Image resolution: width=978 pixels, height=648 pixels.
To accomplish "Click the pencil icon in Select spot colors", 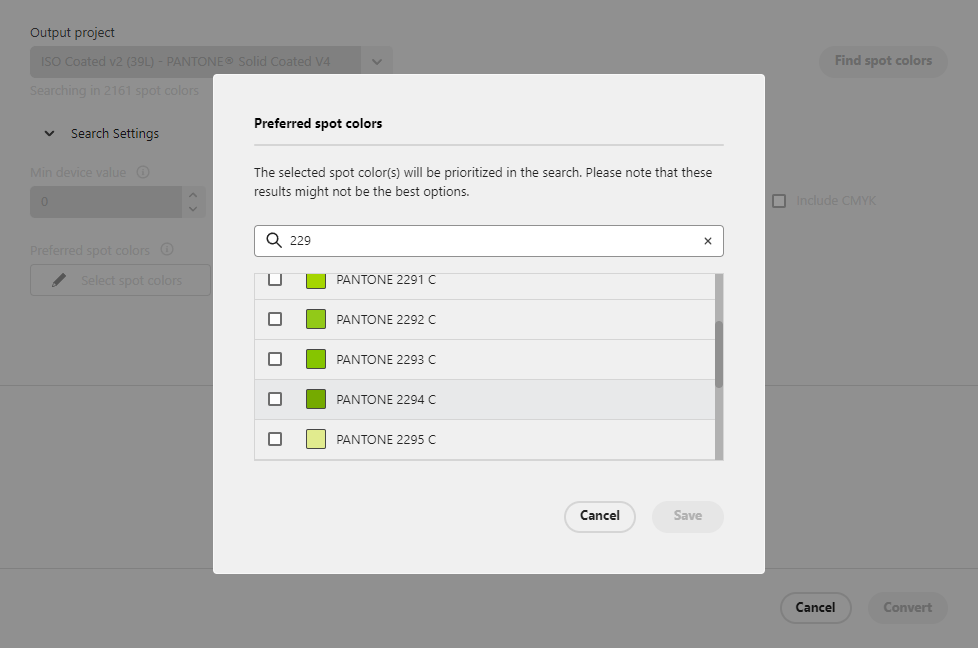I will click(59, 280).
